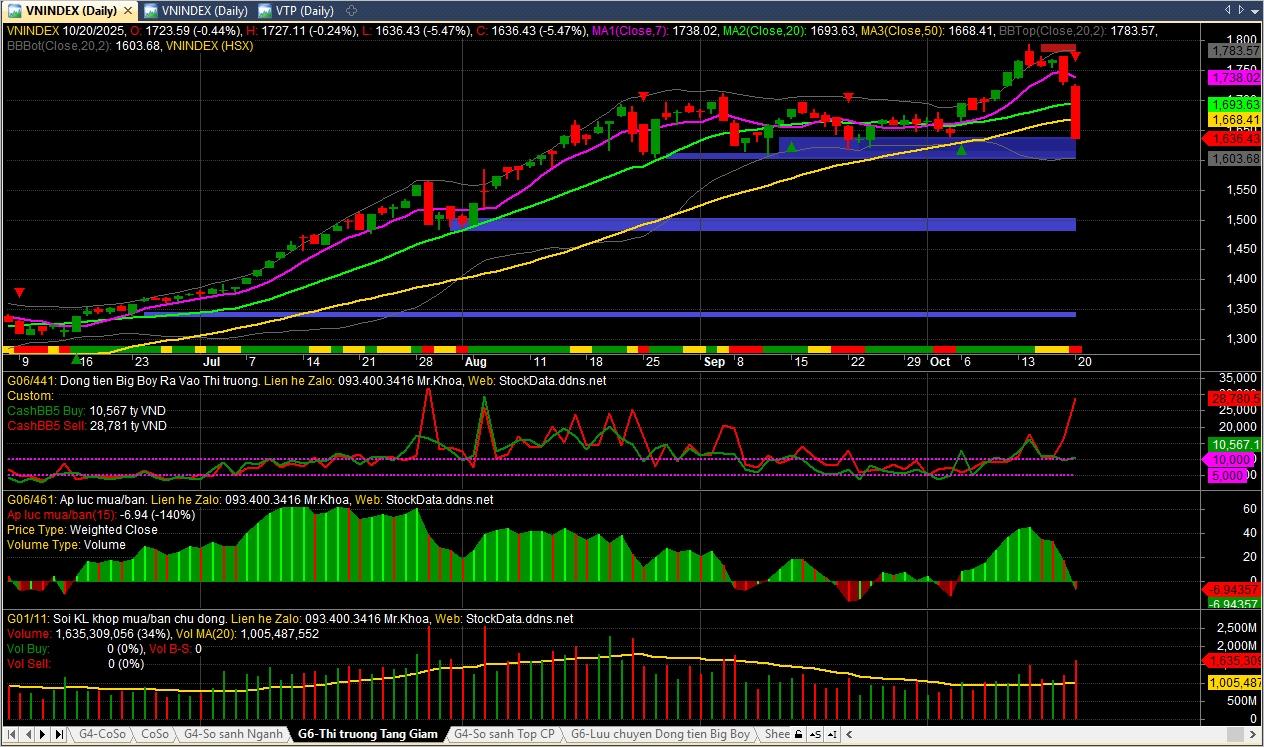Switch to the VTP (Daily) chart tab
The width and height of the screenshot is (1264, 747).
pos(296,10)
